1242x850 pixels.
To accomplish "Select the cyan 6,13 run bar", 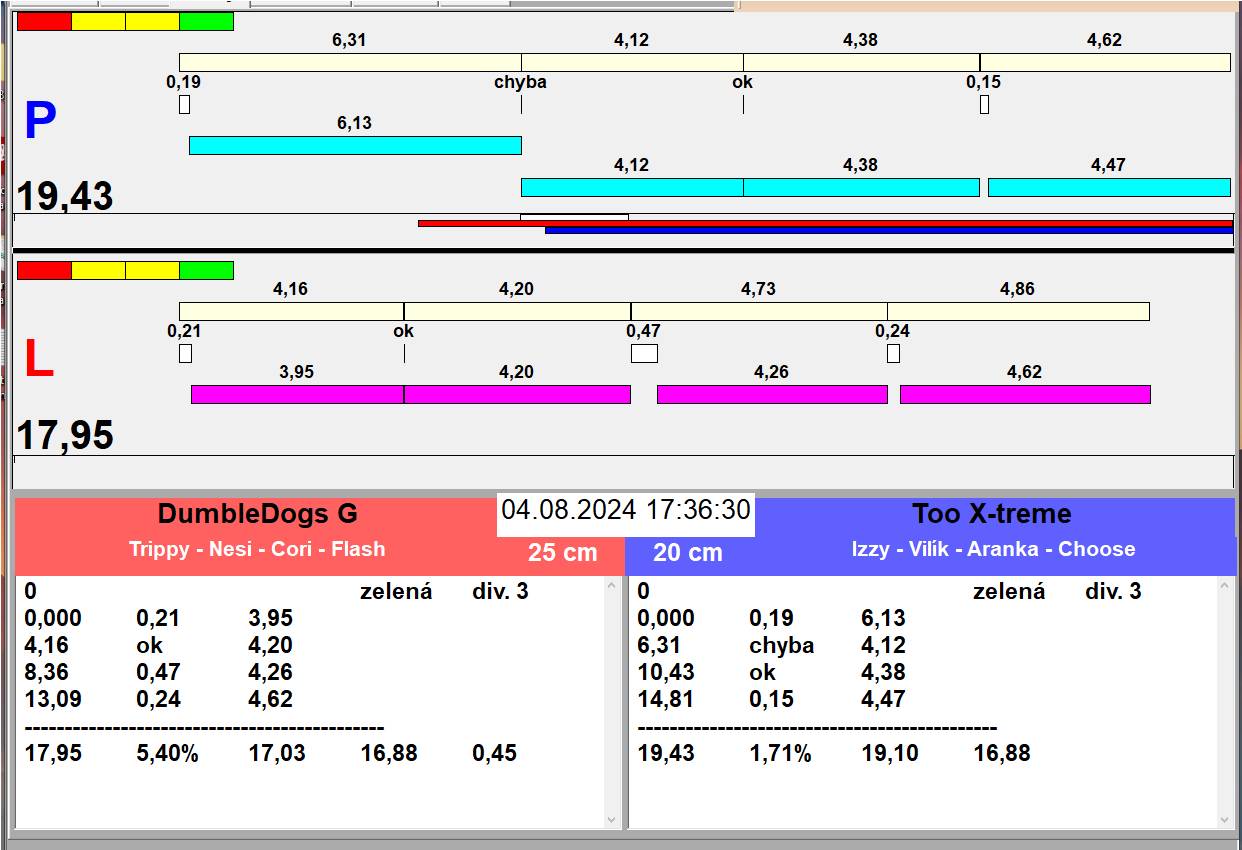I will (355, 145).
